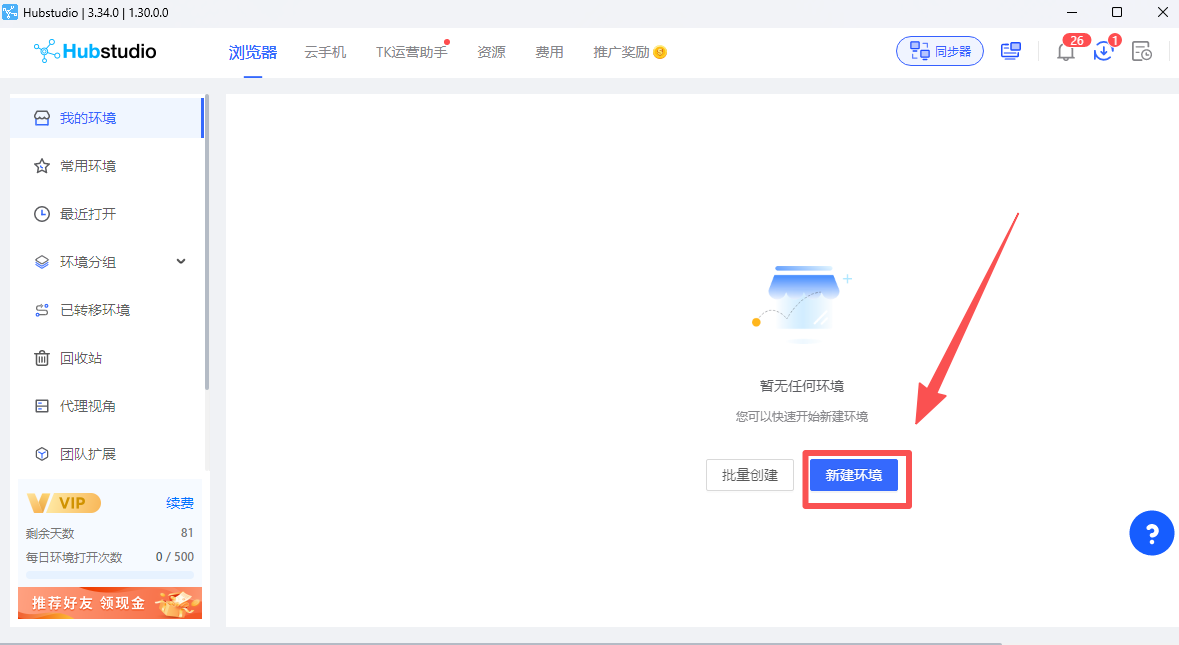Open the multi-window monitor icon

click(x=1011, y=51)
